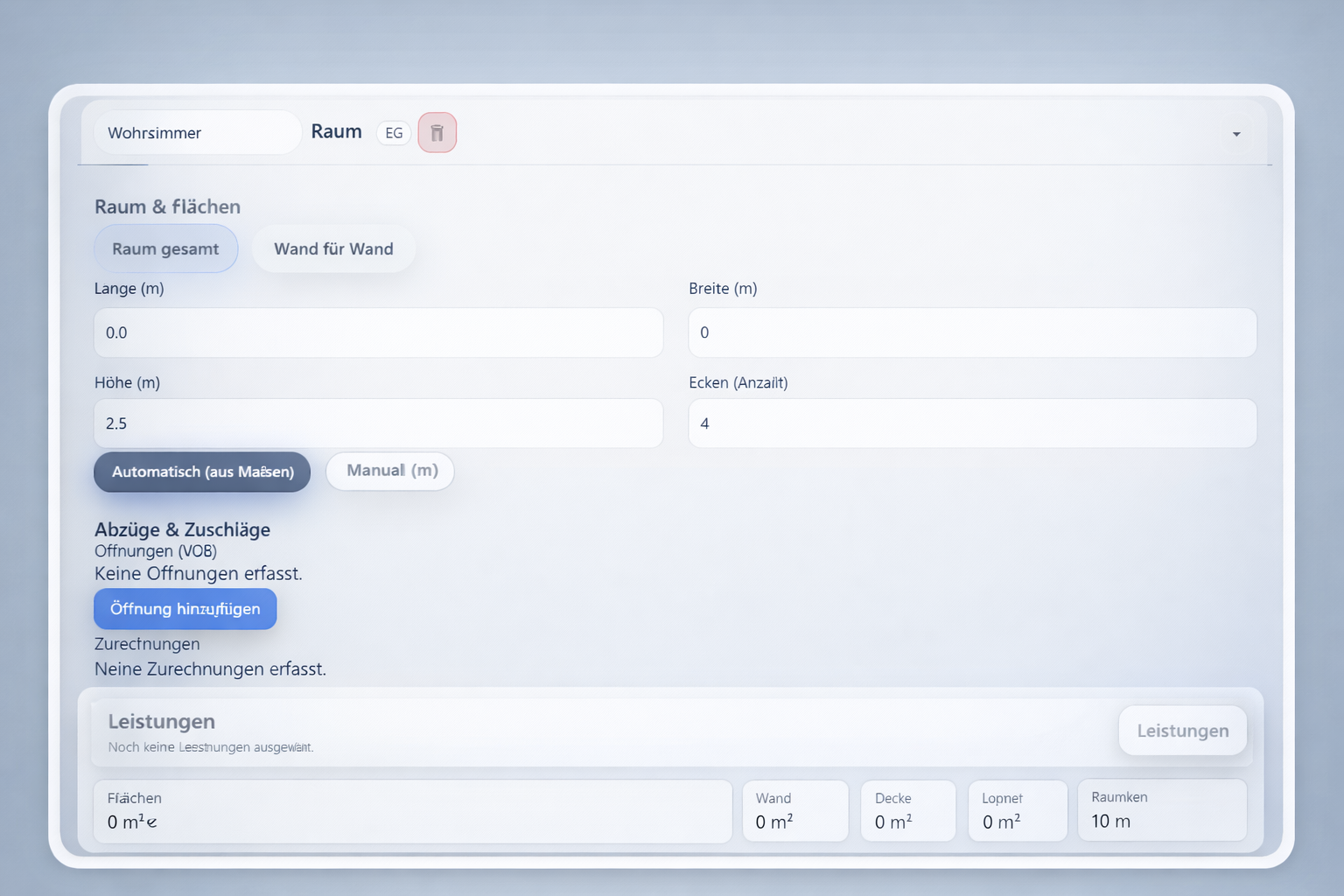The height and width of the screenshot is (896, 1344).
Task: Open the Leistungen button on the right
Action: point(1182,731)
